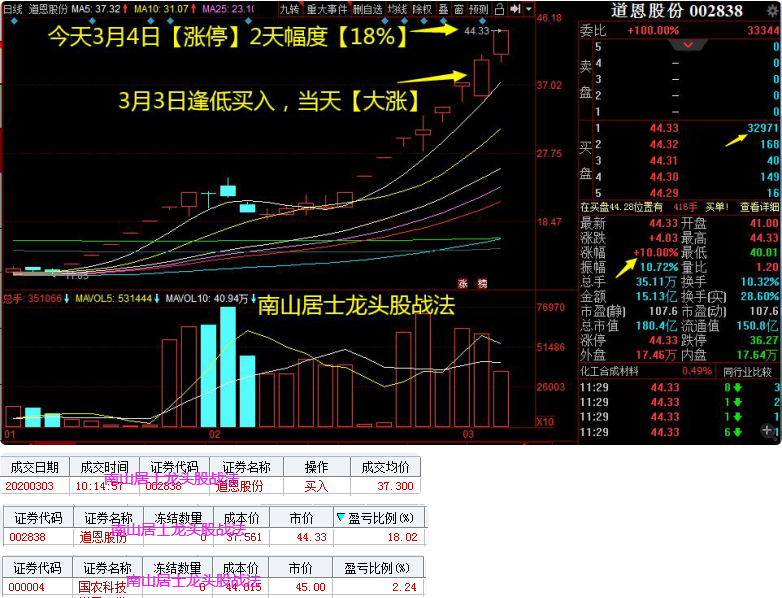The width and height of the screenshot is (782, 598).
Task: Select the security code cell 000004
Action: [26, 587]
